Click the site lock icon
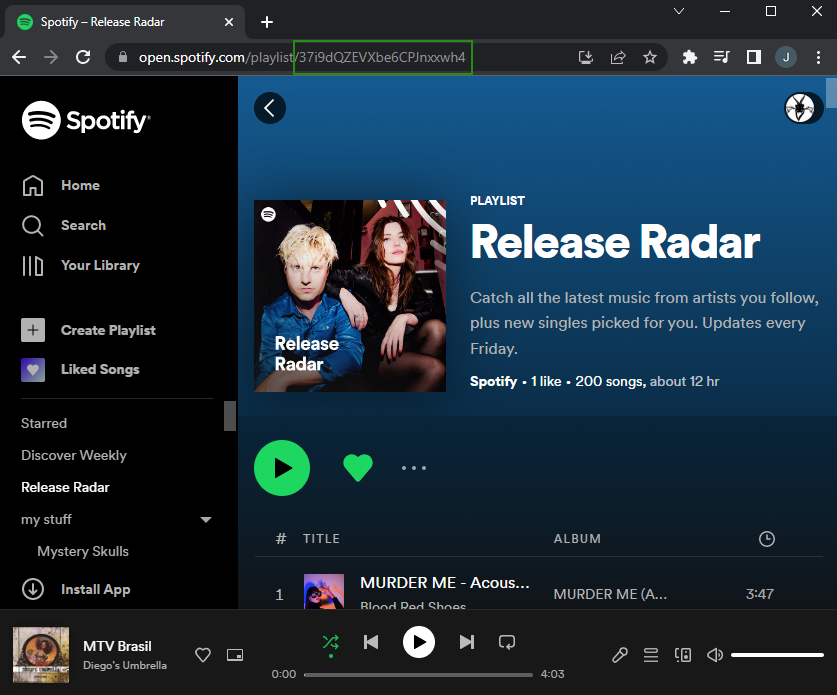This screenshot has width=837, height=695. pyautogui.click(x=123, y=57)
